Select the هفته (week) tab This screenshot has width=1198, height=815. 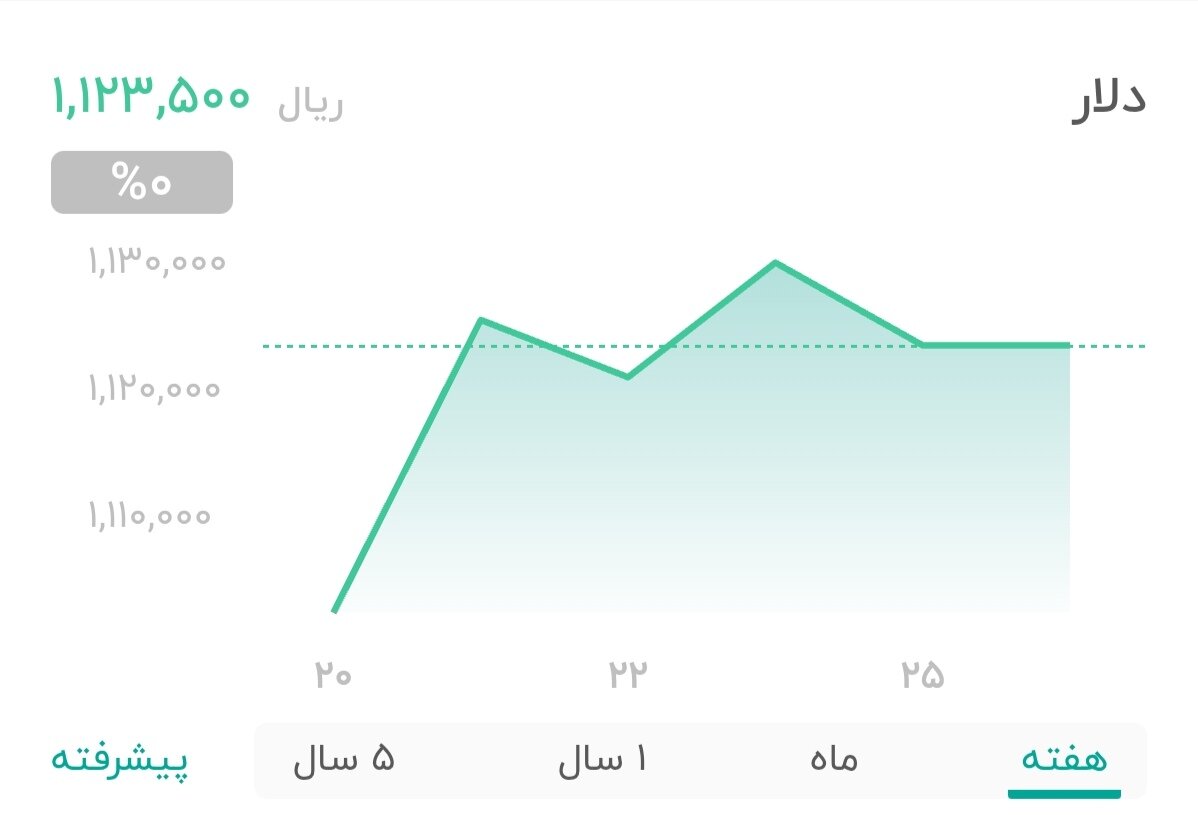pyautogui.click(x=1062, y=759)
